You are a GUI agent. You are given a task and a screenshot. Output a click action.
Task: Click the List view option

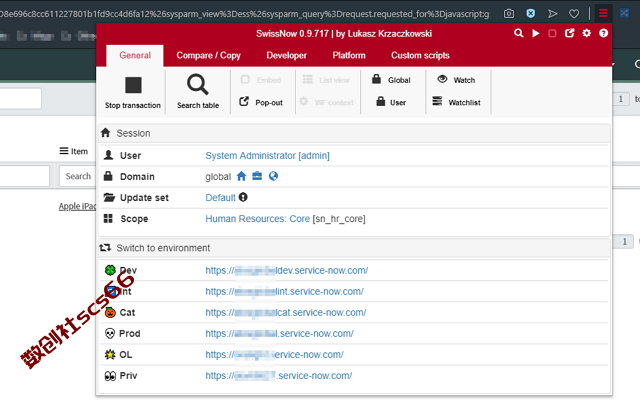click(326, 80)
